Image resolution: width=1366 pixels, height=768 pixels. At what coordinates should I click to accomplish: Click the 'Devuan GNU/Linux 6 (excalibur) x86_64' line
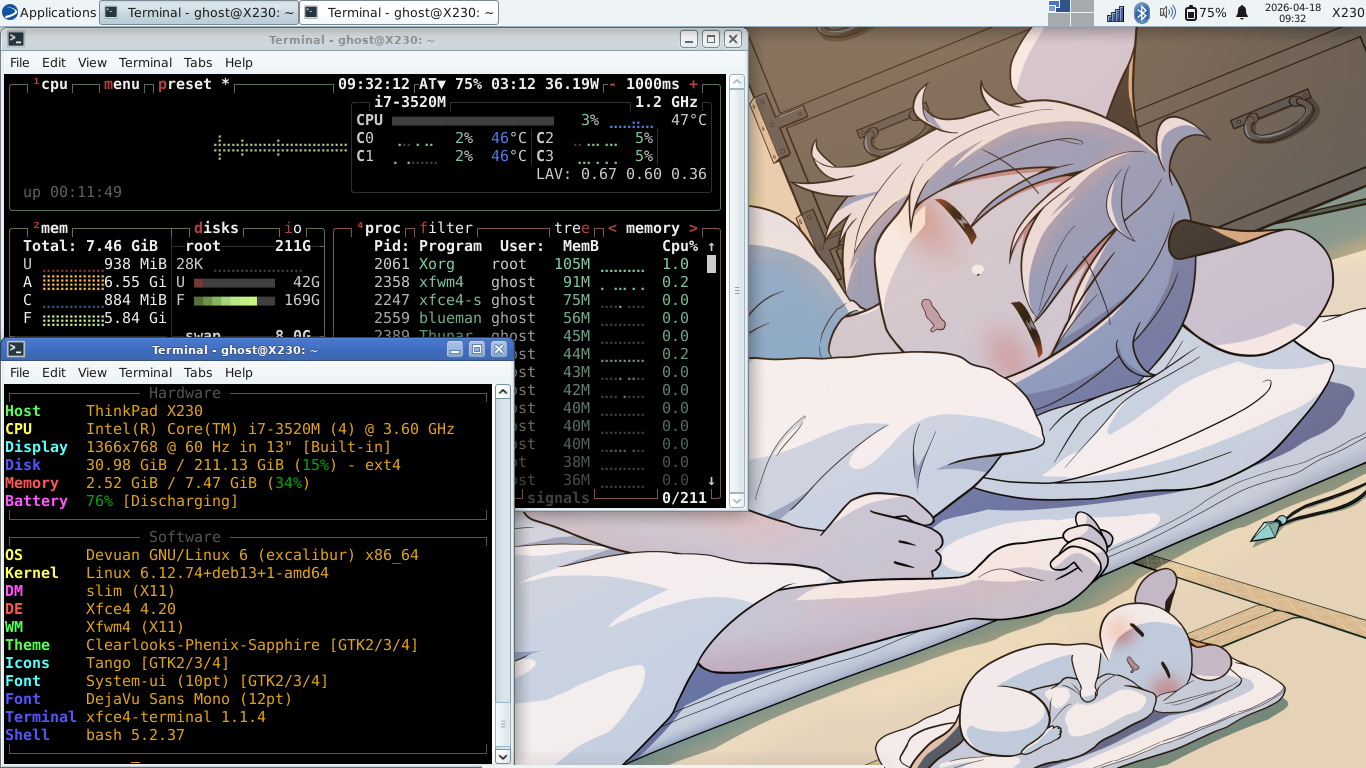[x=253, y=555]
